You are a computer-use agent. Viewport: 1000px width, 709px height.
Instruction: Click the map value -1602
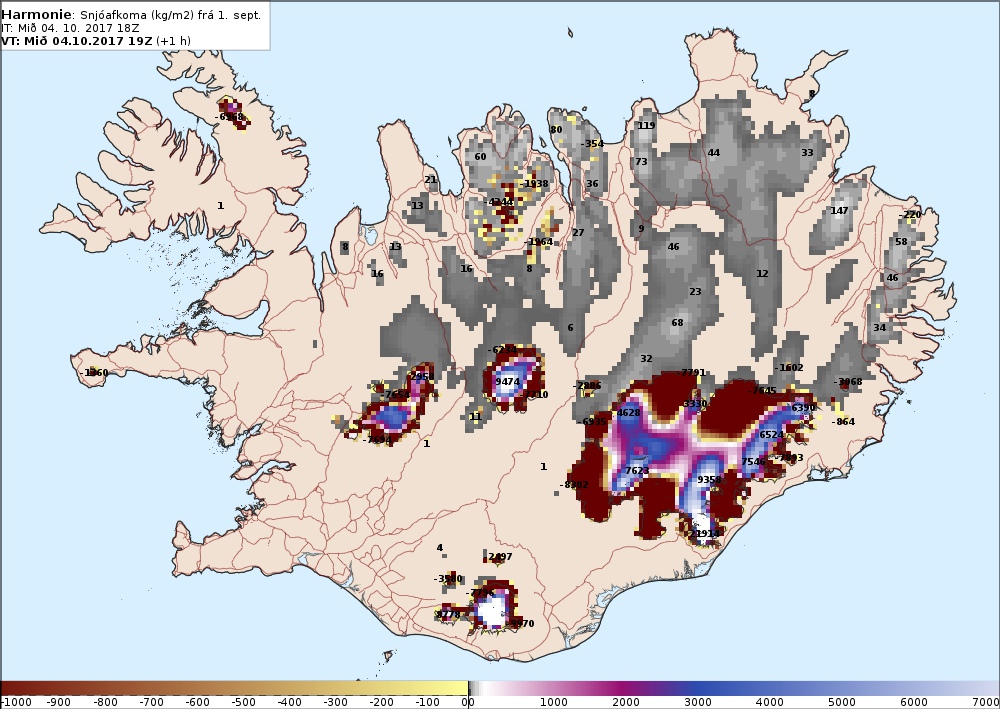pyautogui.click(x=790, y=368)
